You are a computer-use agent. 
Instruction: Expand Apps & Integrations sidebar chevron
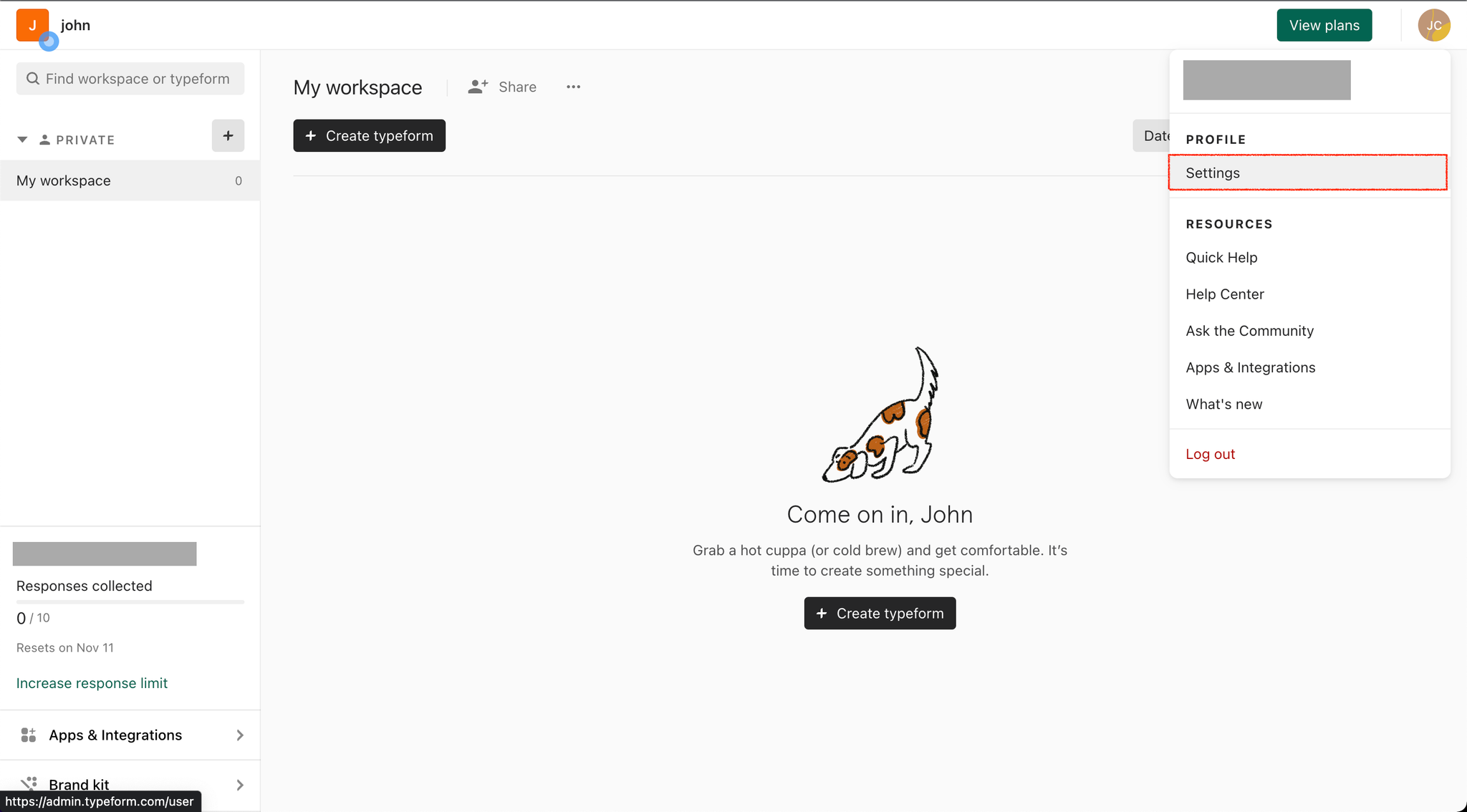point(240,735)
